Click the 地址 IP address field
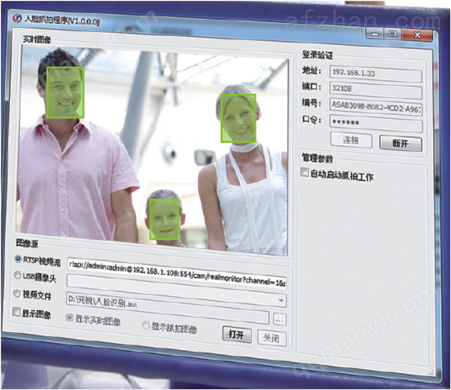 click(375, 74)
